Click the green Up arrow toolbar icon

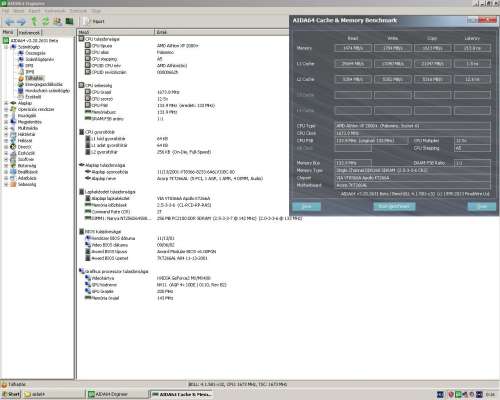tap(34, 22)
